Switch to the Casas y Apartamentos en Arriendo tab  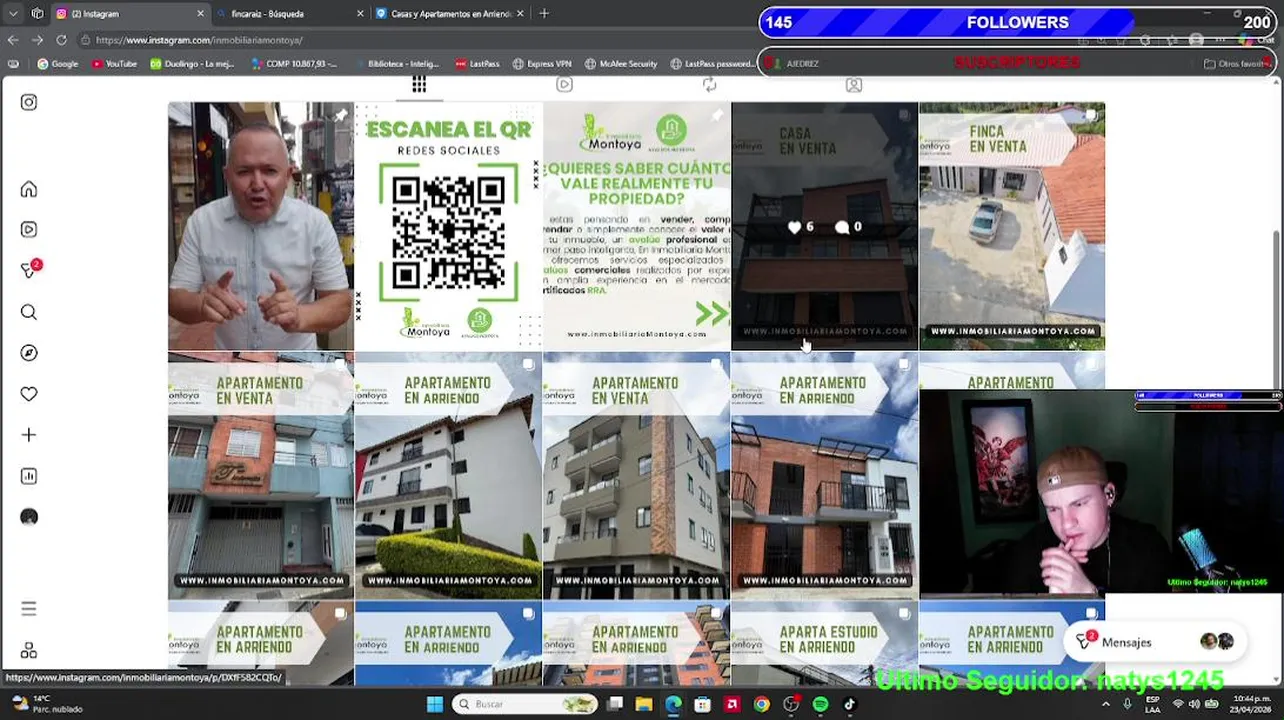click(450, 14)
